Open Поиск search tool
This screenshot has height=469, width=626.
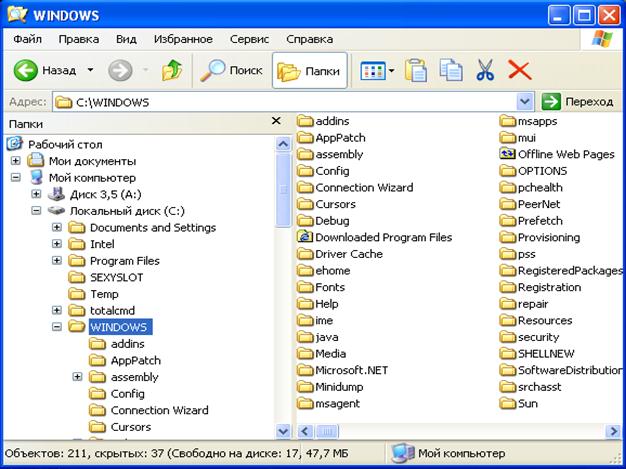click(232, 71)
